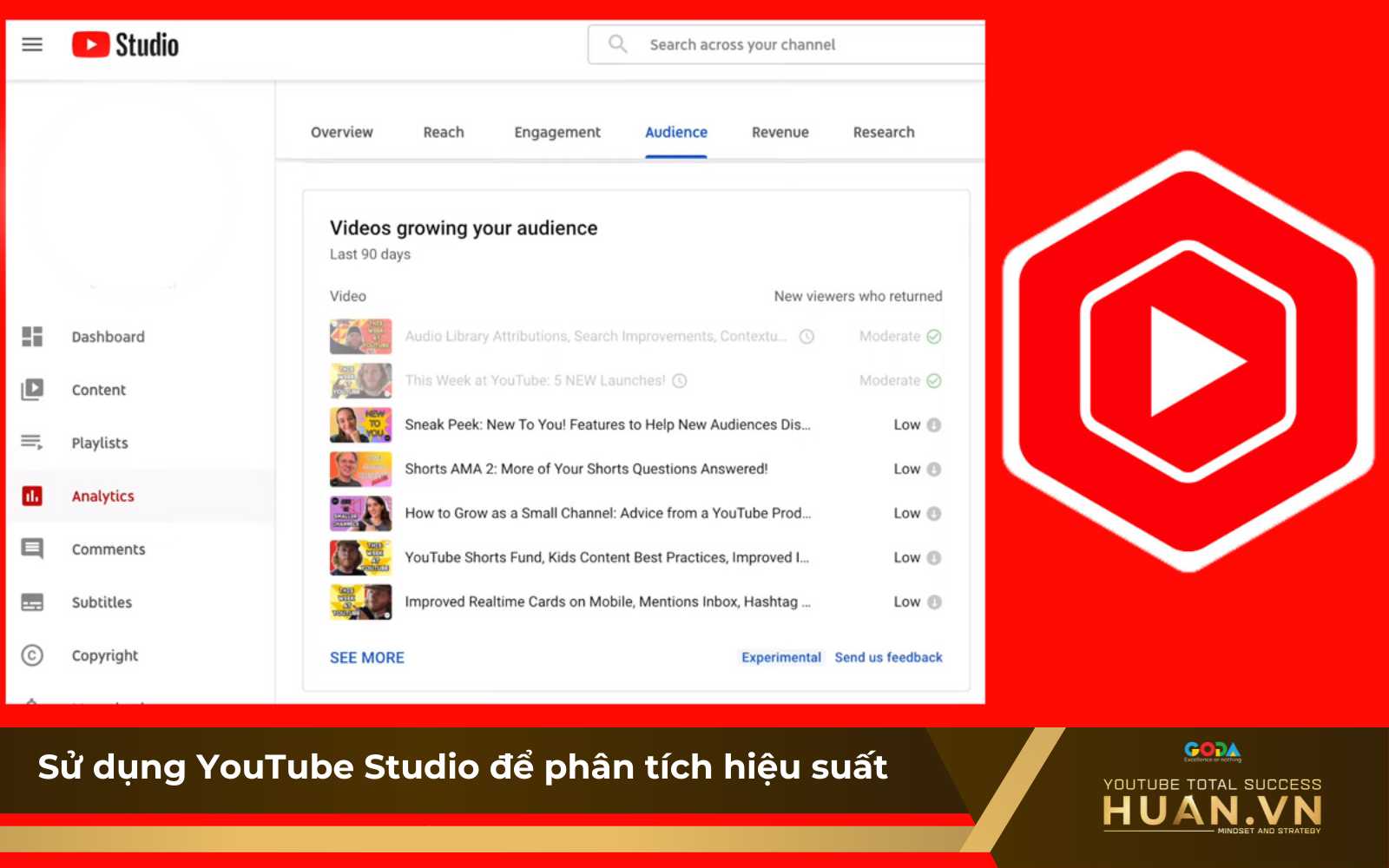Click the search magnifier icon

(617, 43)
